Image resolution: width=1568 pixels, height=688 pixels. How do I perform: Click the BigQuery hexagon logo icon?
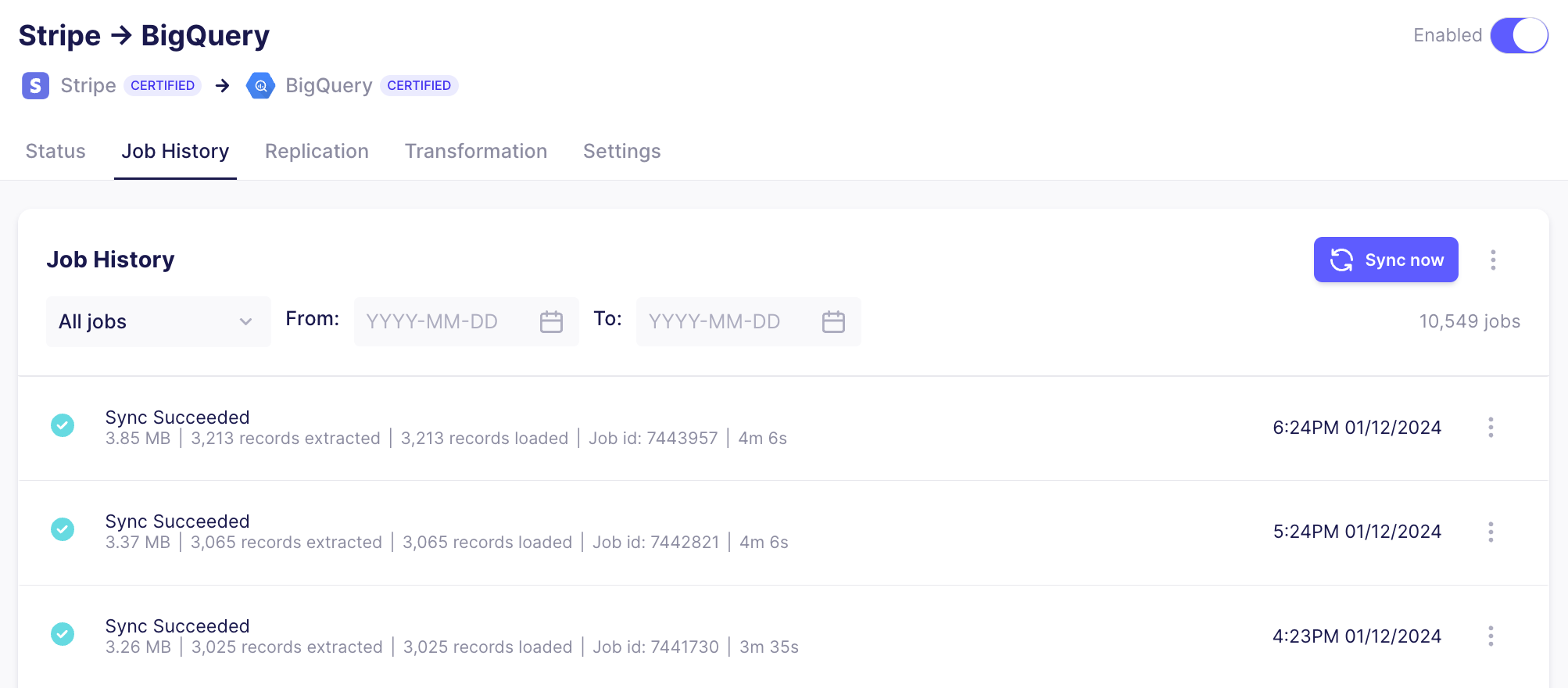(x=260, y=86)
